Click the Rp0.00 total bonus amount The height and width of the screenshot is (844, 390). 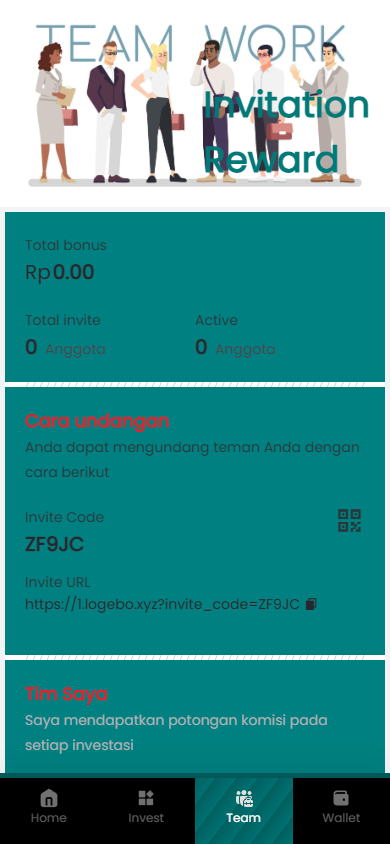tap(60, 272)
